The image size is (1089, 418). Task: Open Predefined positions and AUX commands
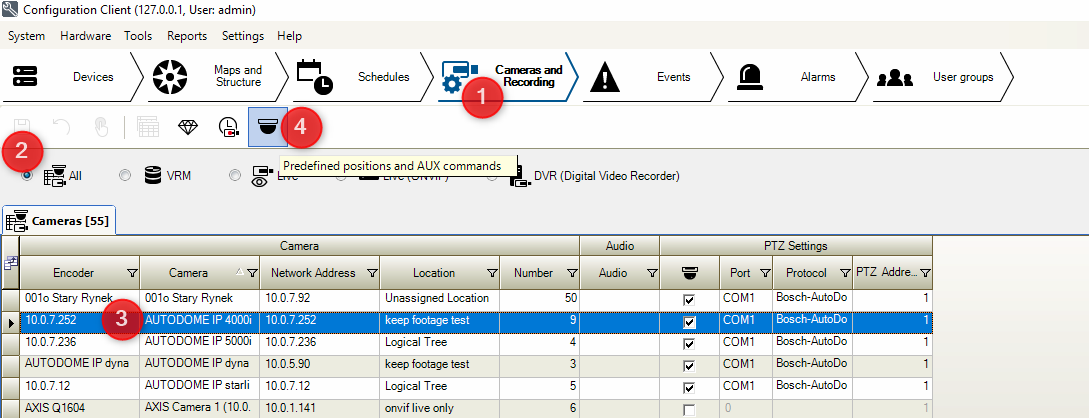pyautogui.click(x=267, y=127)
